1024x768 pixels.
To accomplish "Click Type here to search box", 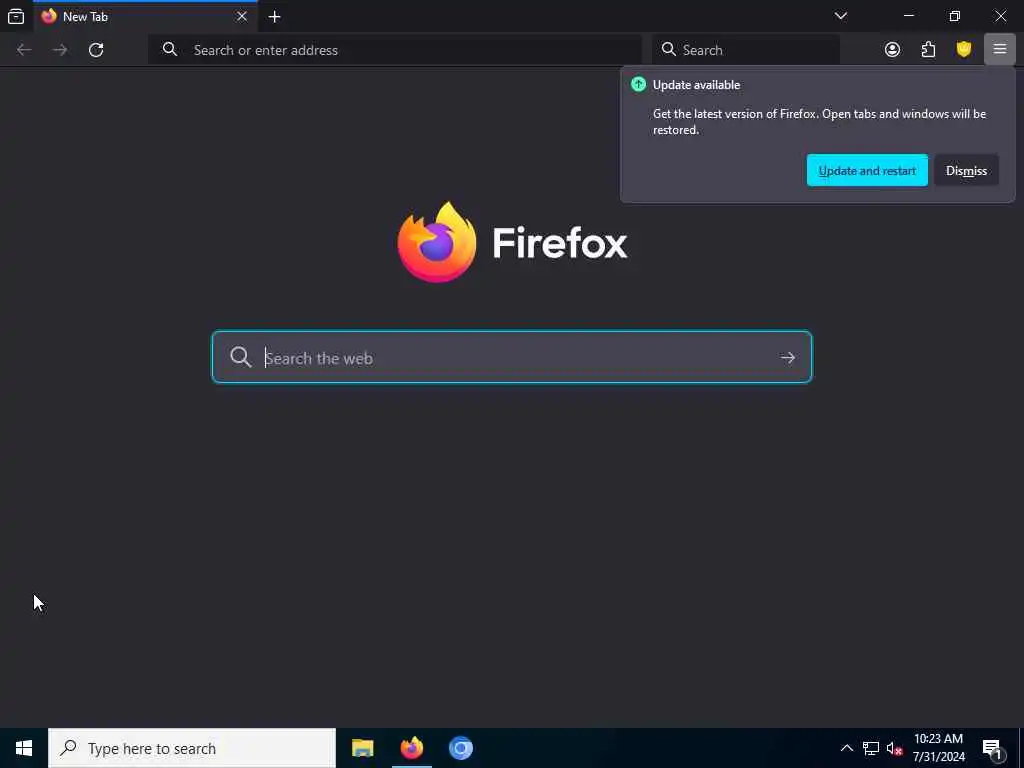I will tap(192, 748).
